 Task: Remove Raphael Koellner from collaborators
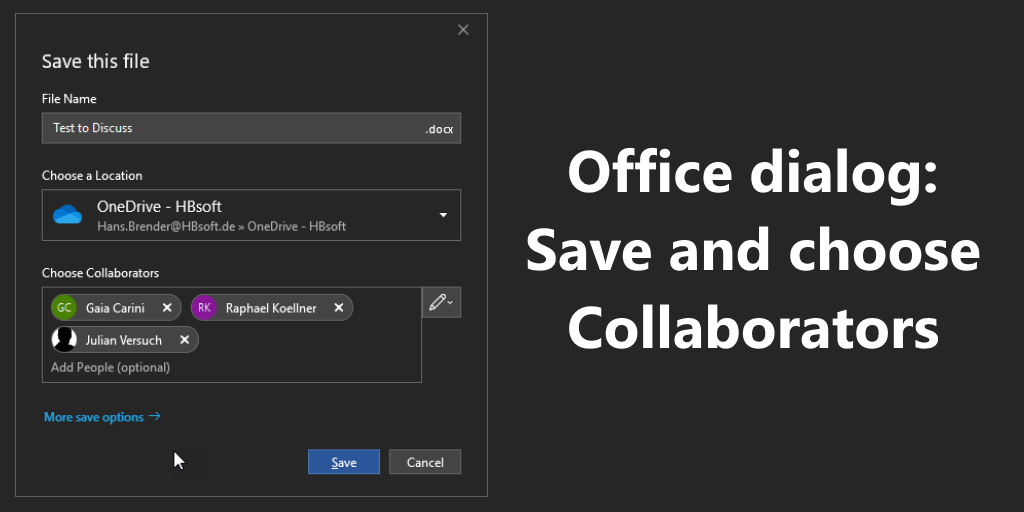(x=339, y=308)
